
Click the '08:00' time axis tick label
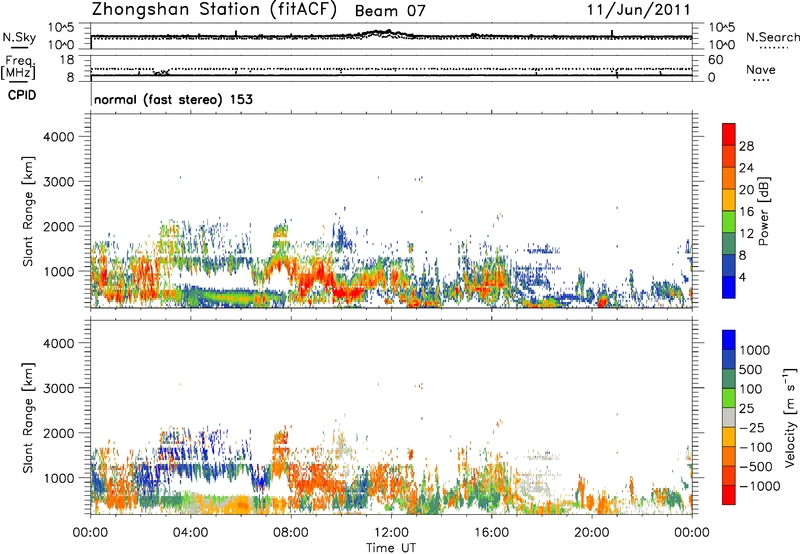[291, 533]
